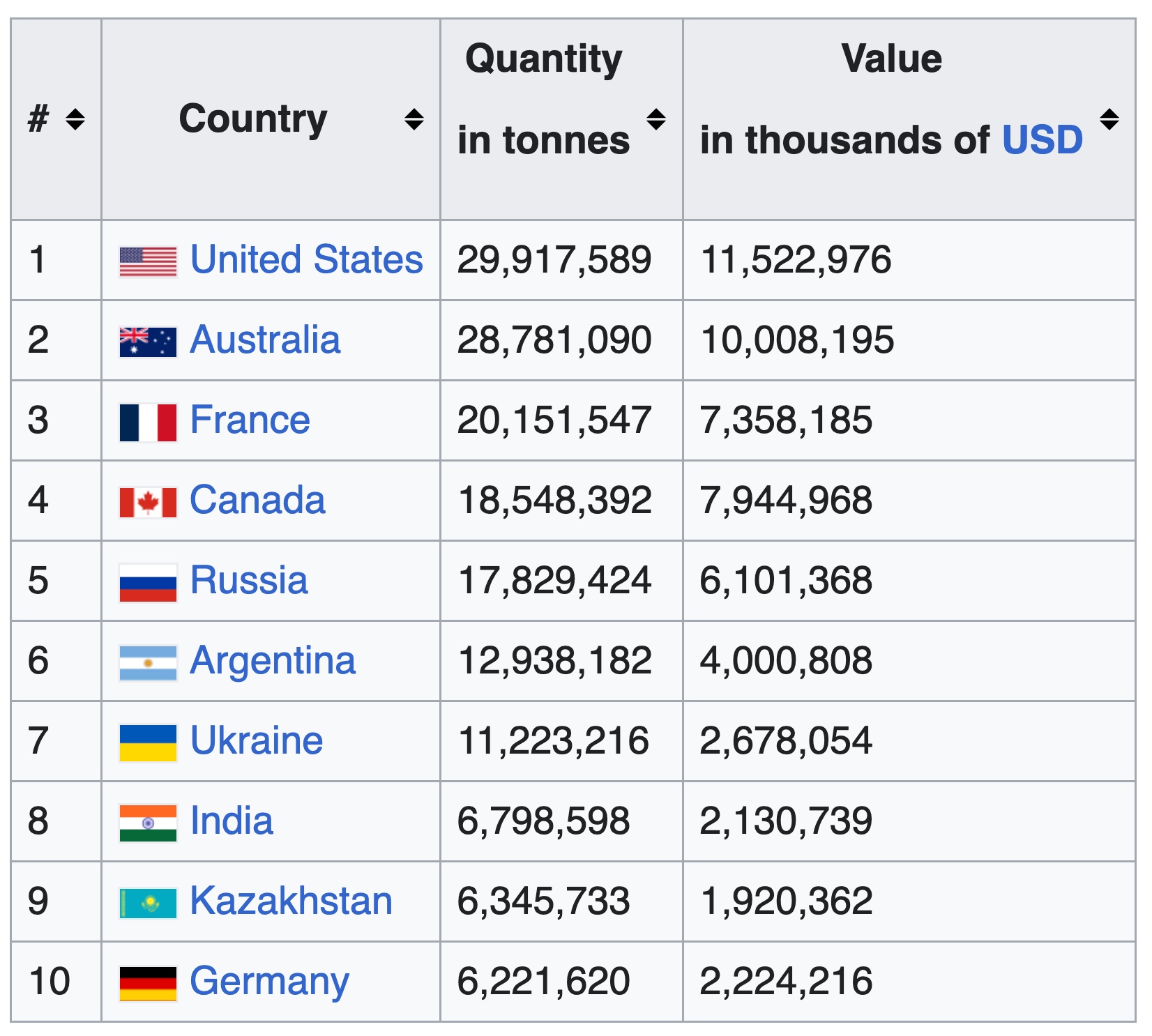This screenshot has height=1036, width=1152.
Task: Click the Argentina flag icon
Action: (x=148, y=663)
